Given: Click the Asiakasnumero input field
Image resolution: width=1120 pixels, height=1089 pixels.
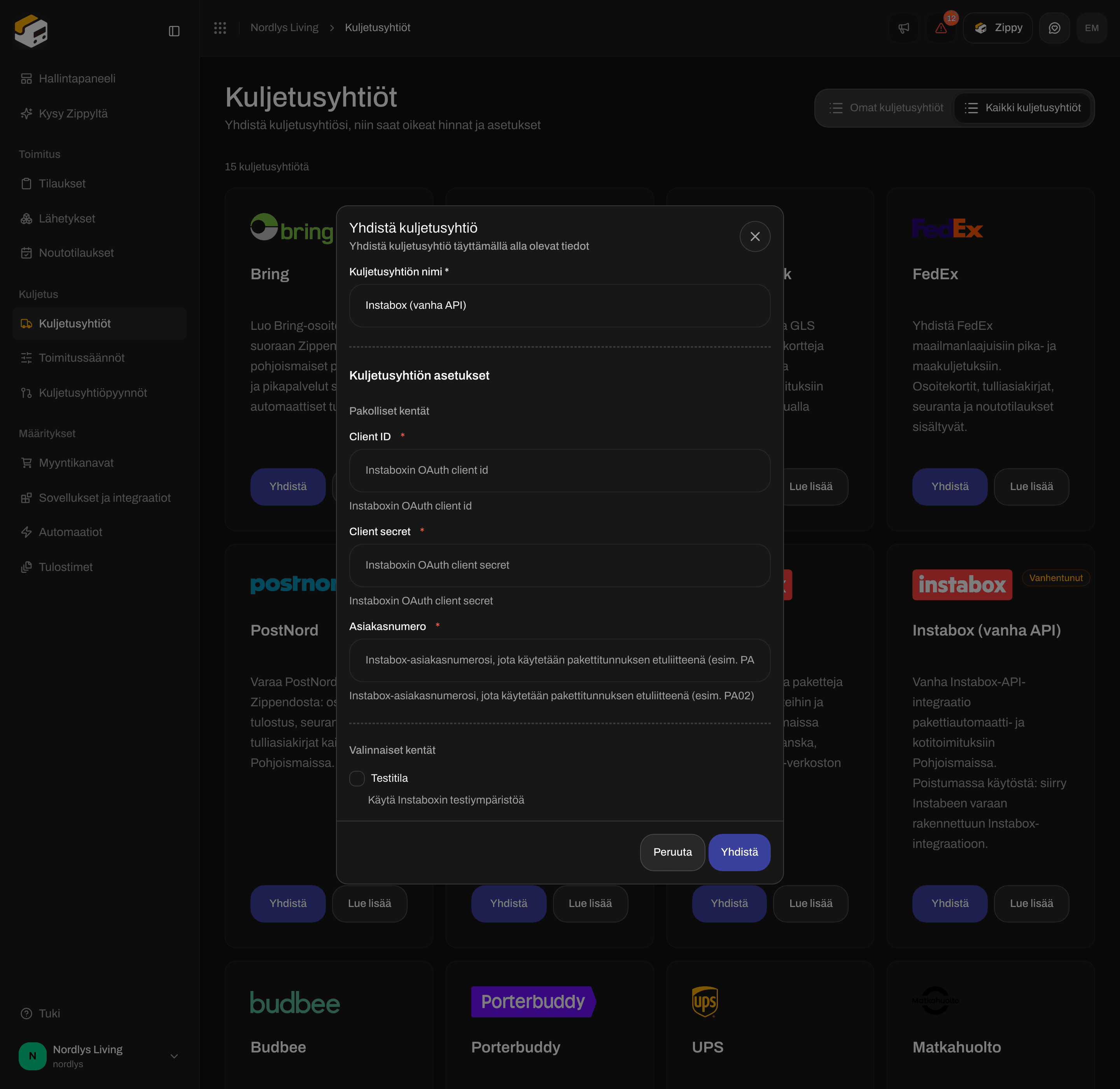Looking at the screenshot, I should [x=560, y=660].
